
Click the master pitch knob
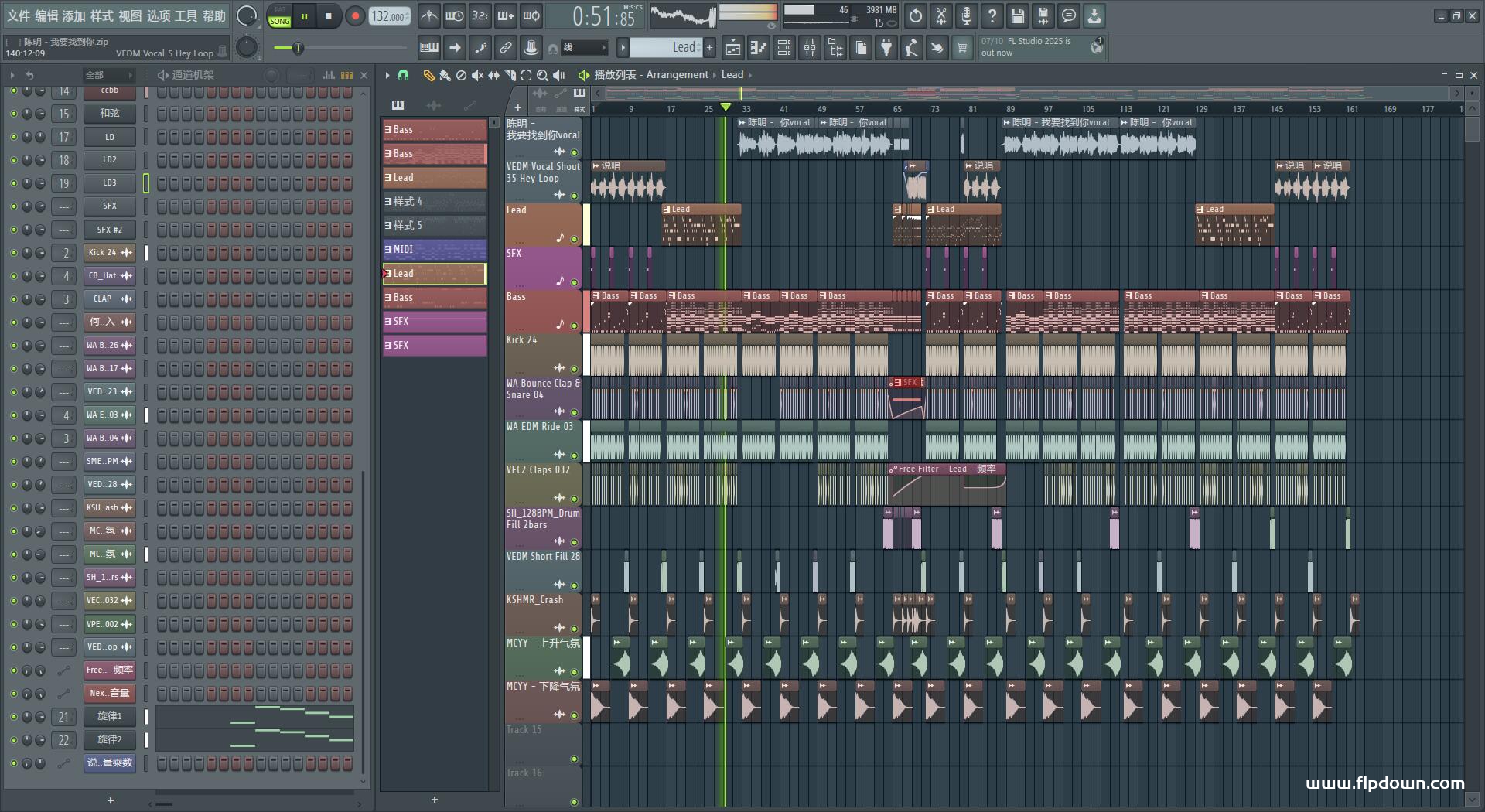(x=247, y=48)
